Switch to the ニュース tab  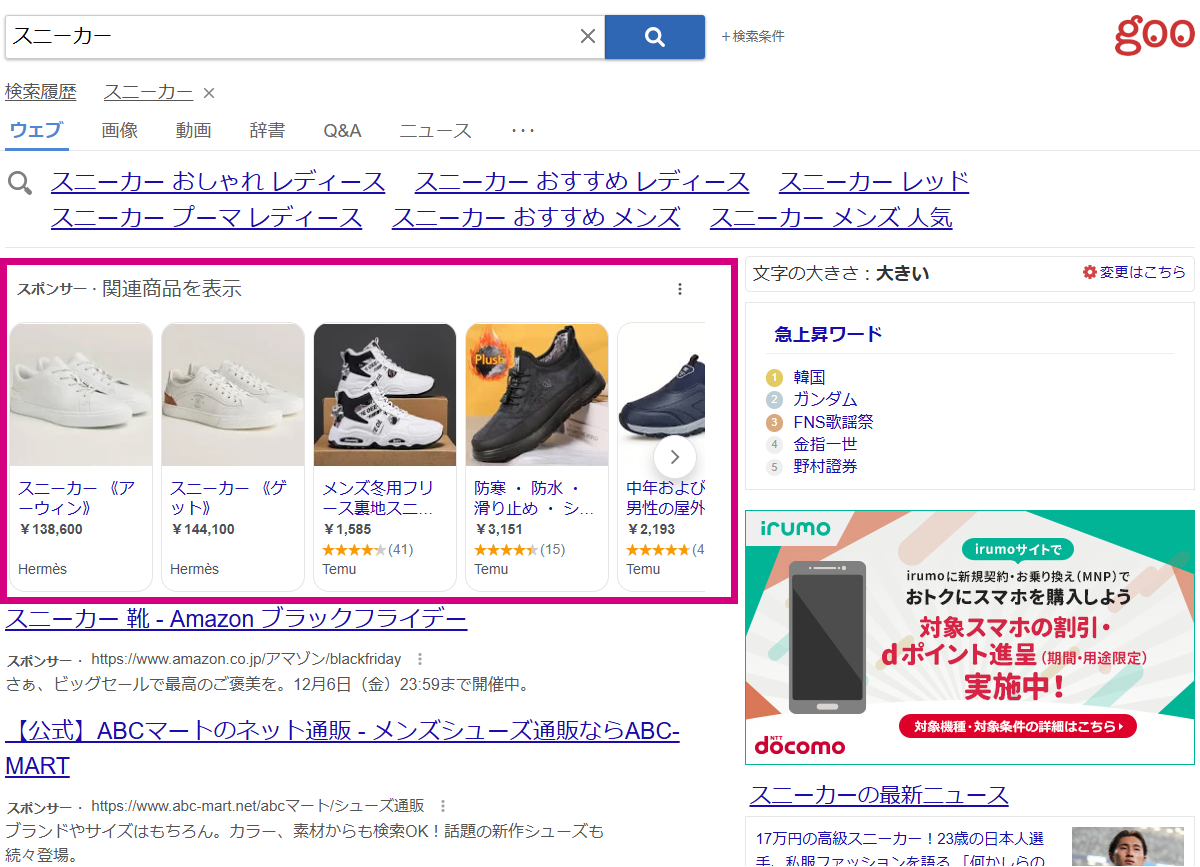436,130
